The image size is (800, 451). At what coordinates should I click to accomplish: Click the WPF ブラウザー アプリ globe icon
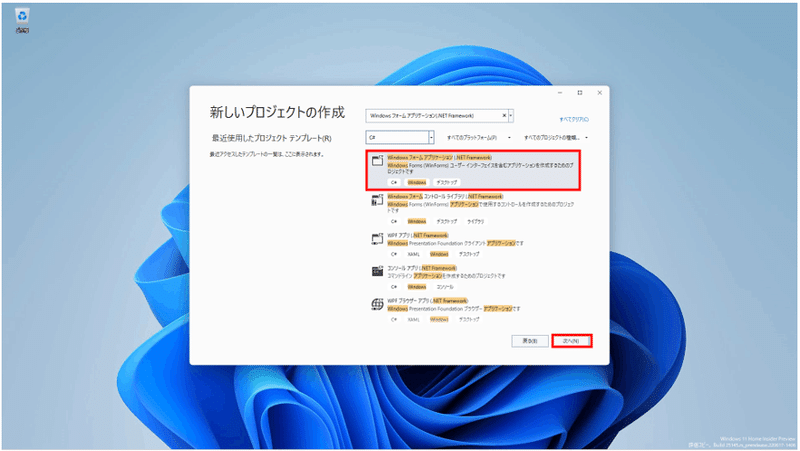point(377,305)
